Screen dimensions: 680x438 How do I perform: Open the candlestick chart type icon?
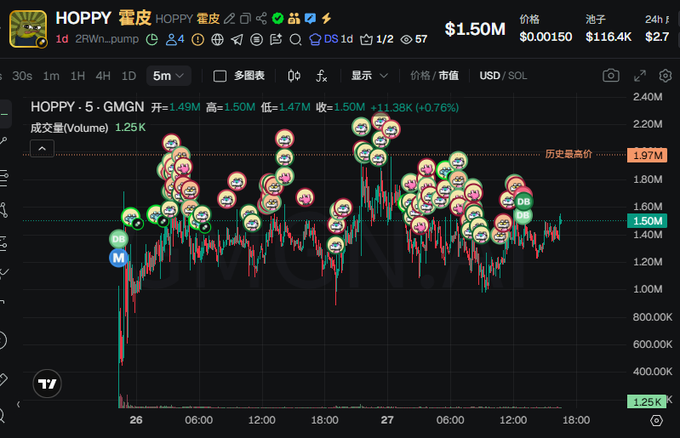pyautogui.click(x=294, y=76)
